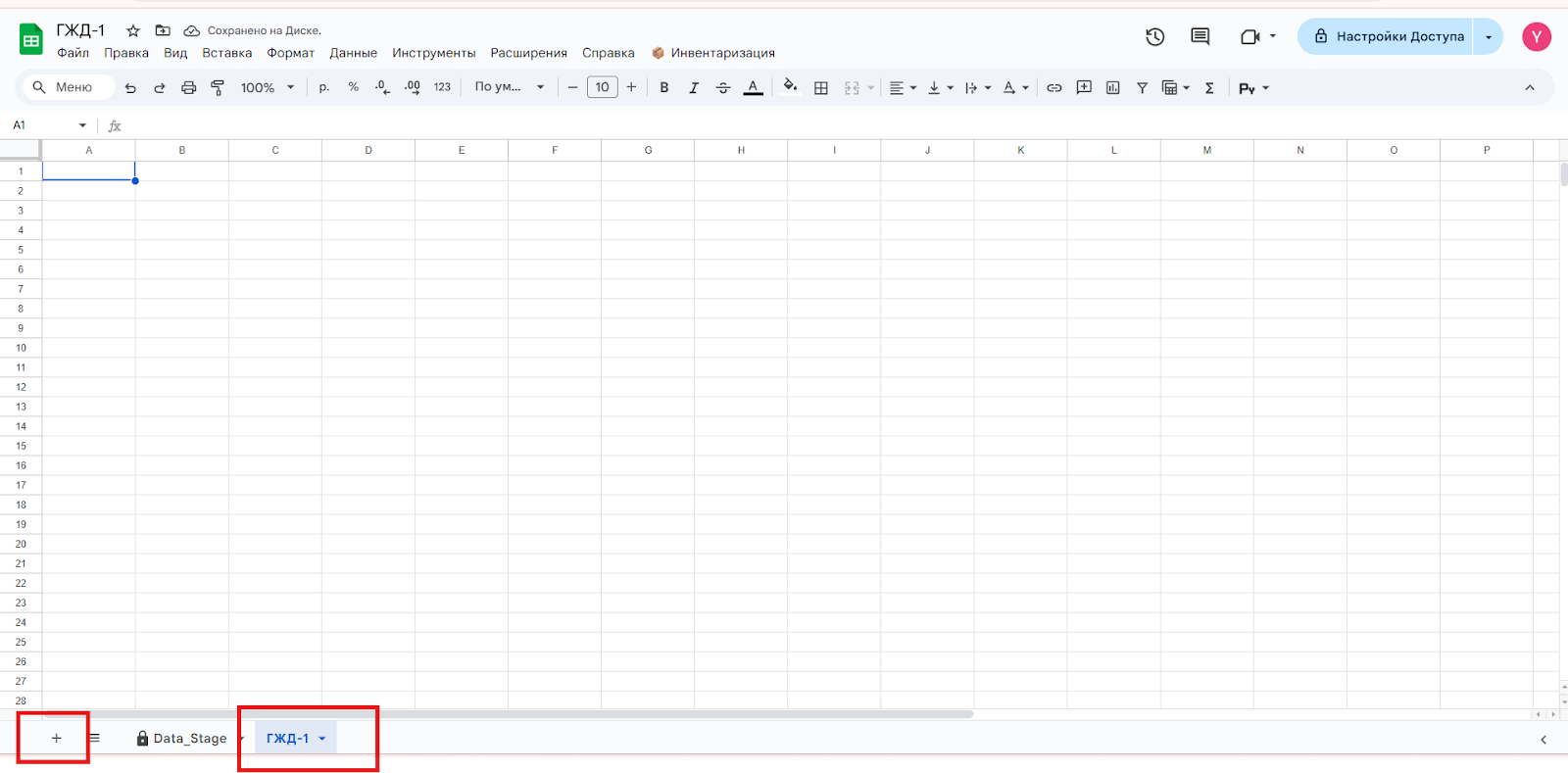Open the Правка menu
Viewport: 1568px width, 773px height.
coord(126,53)
